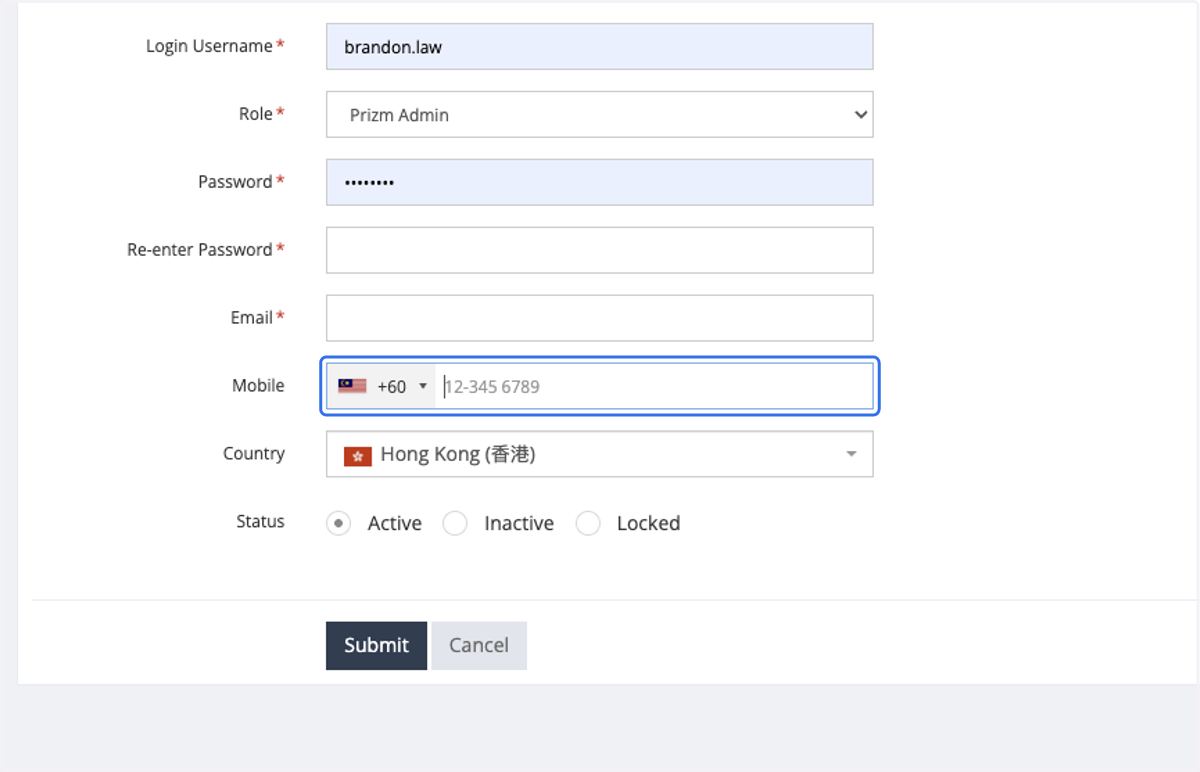Click the Cancel button
This screenshot has height=772, width=1200.
(479, 645)
